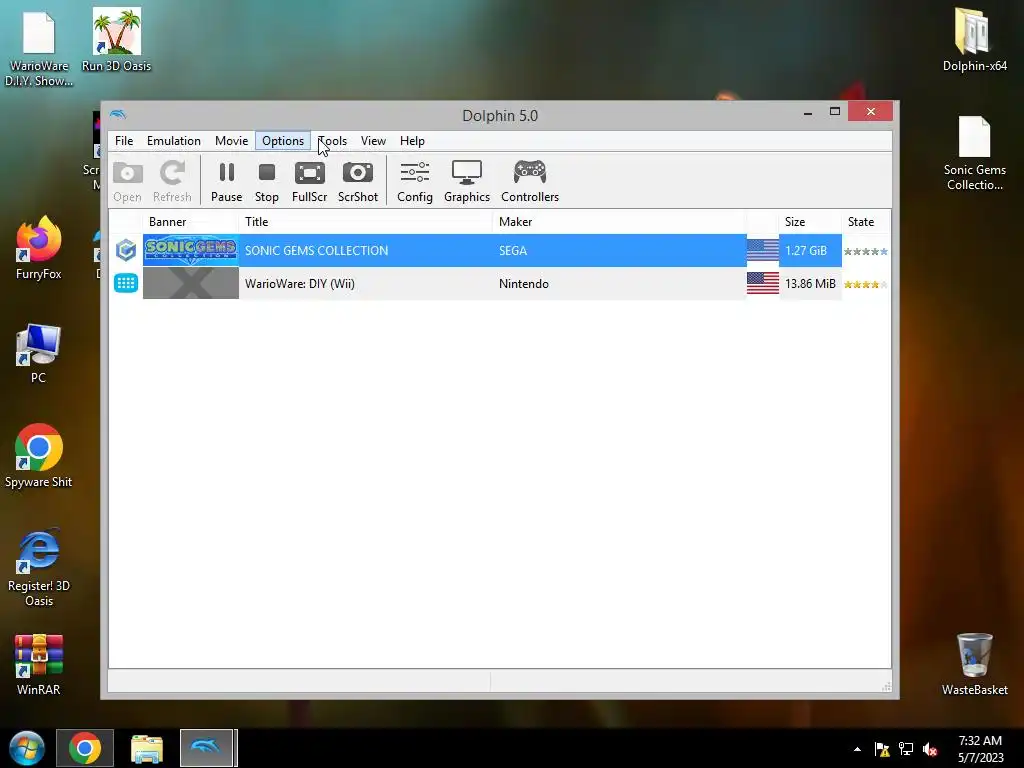This screenshot has height=768, width=1024.
Task: Select the Register! 3D Oasis desktop shortcut
Action: coord(39,567)
